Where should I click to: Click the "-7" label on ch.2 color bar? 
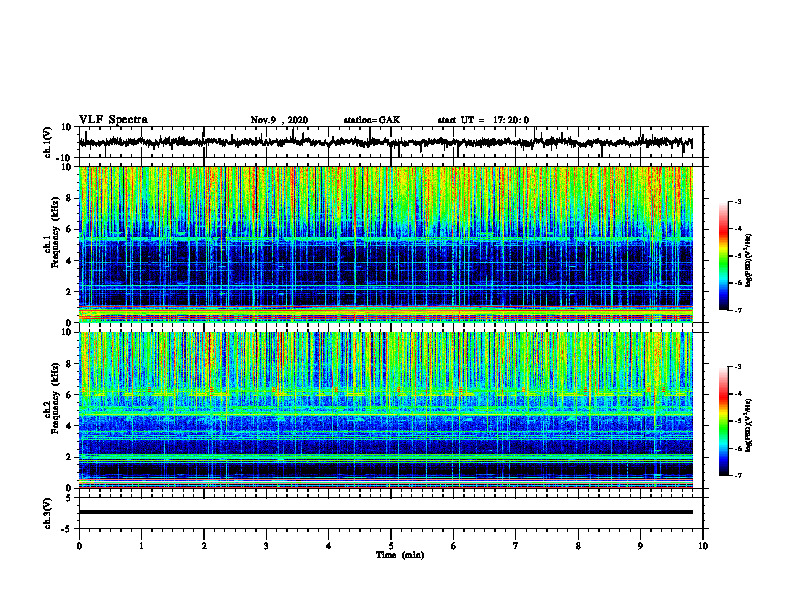[x=738, y=476]
